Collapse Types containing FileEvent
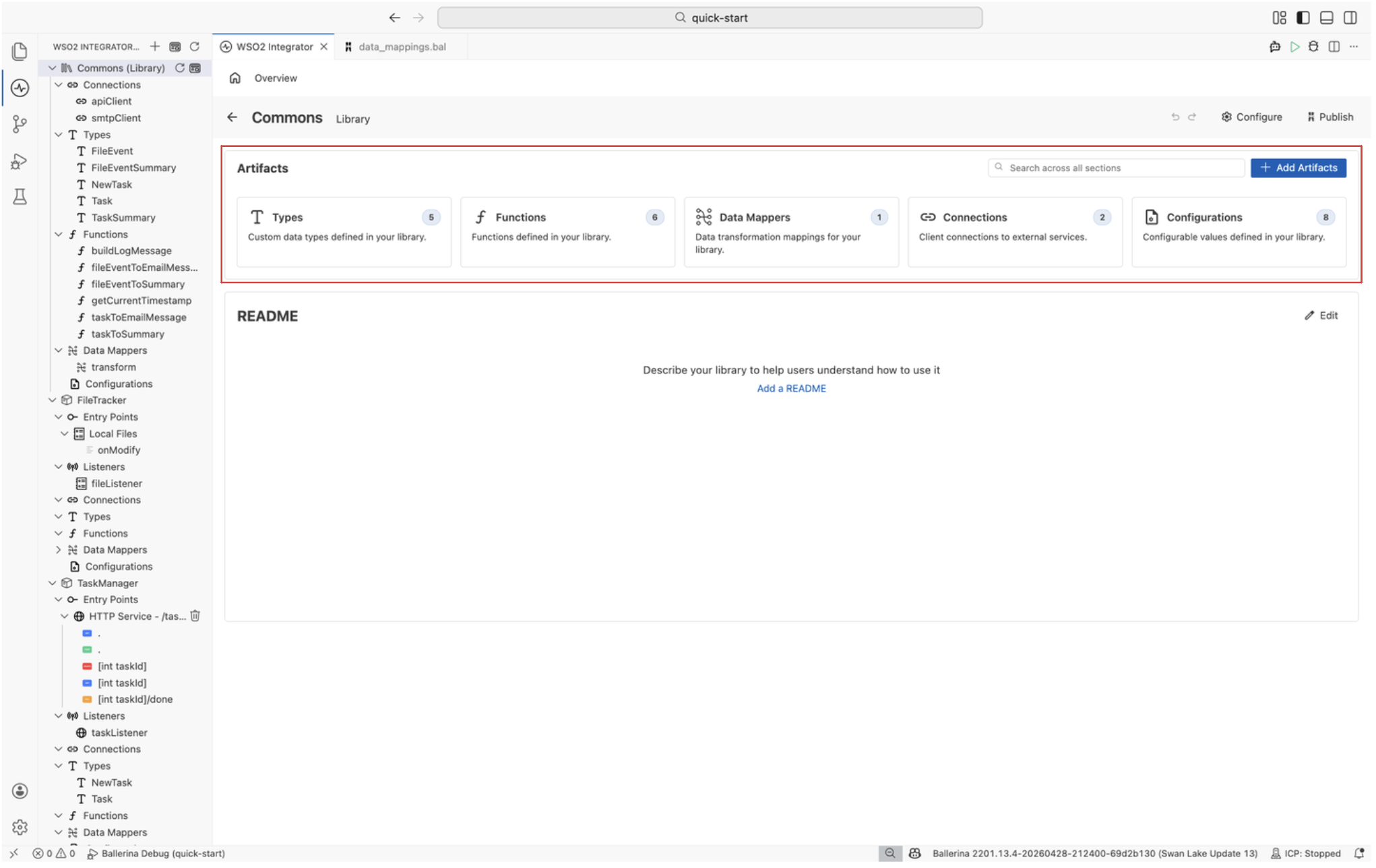1376x868 pixels. click(59, 135)
